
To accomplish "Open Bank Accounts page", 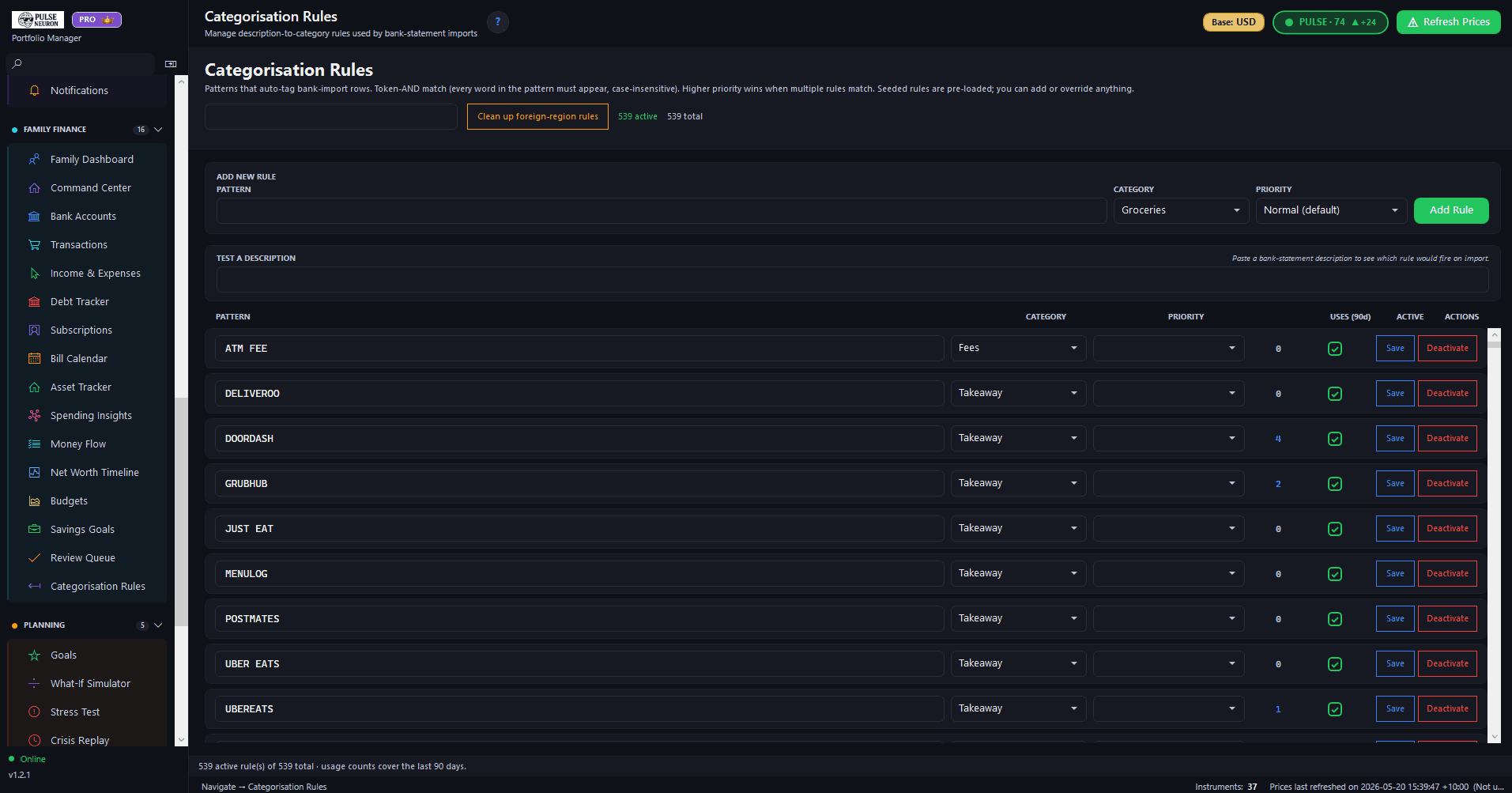I will pos(87,217).
